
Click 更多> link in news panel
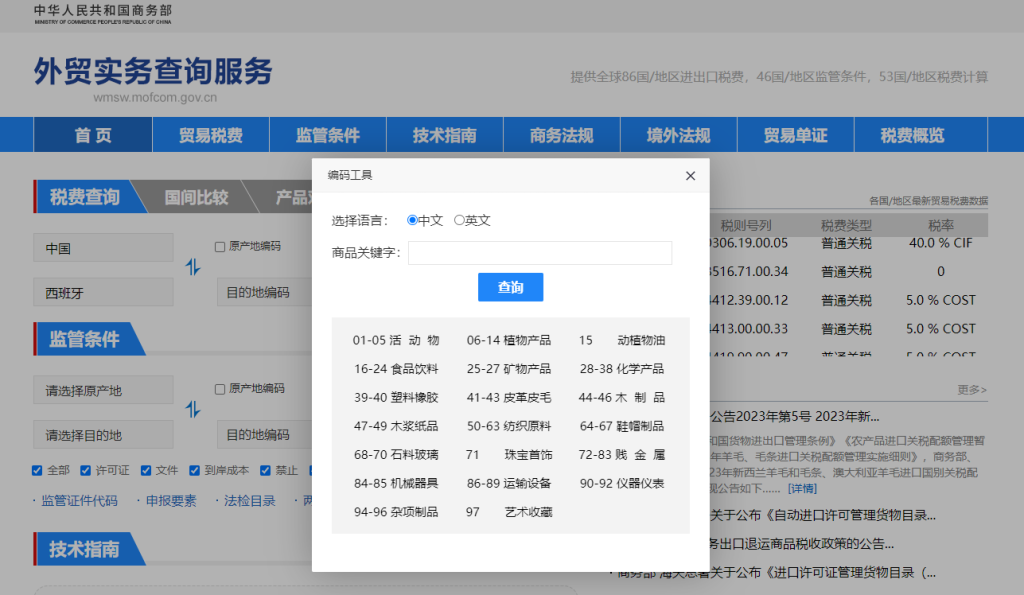coord(972,390)
